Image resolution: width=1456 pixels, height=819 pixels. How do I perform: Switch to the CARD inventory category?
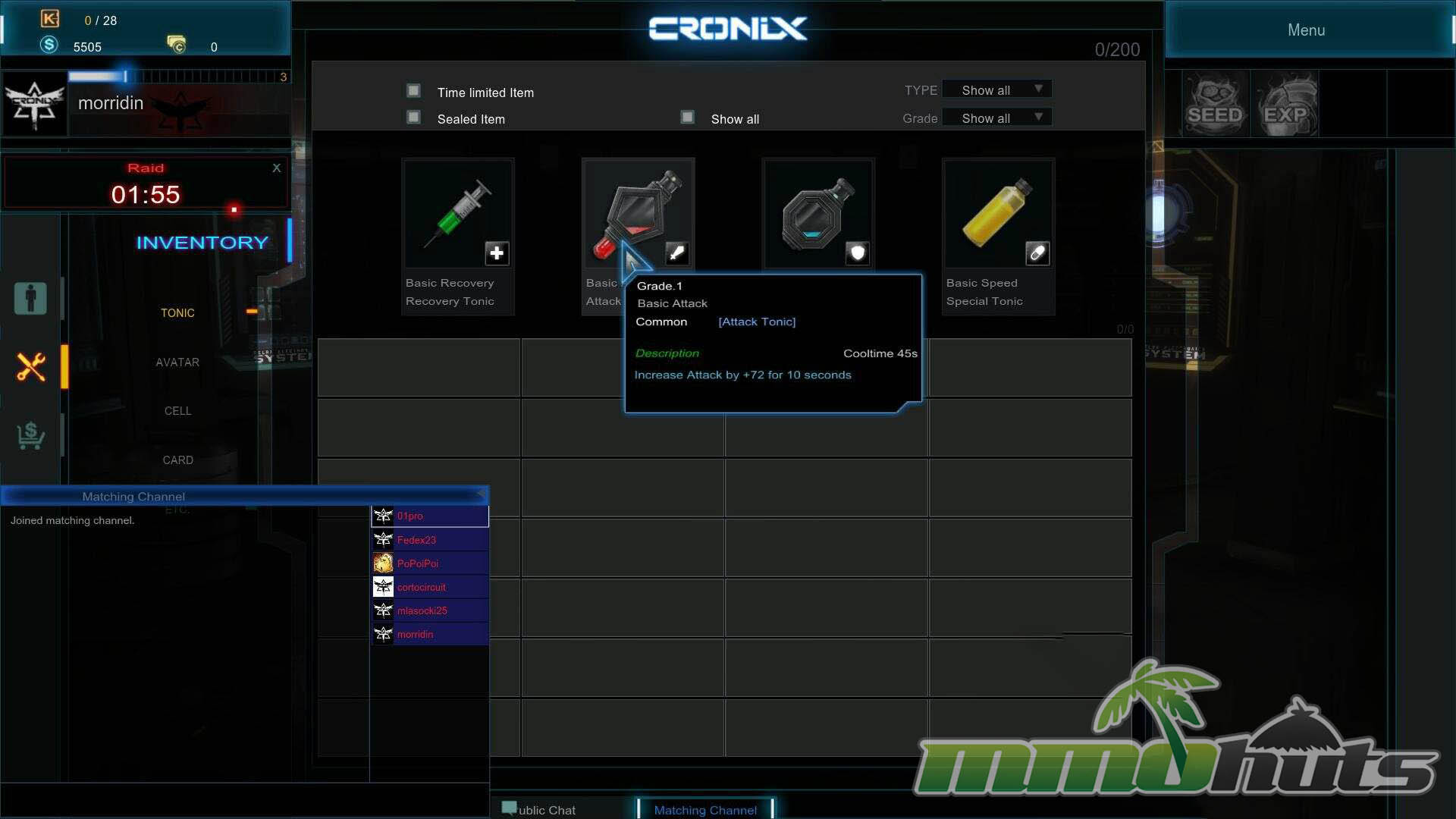177,460
